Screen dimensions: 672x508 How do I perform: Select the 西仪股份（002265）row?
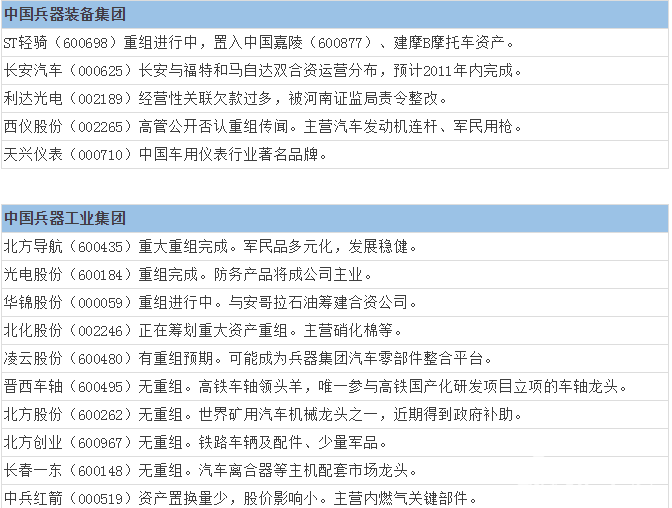tap(61, 127)
